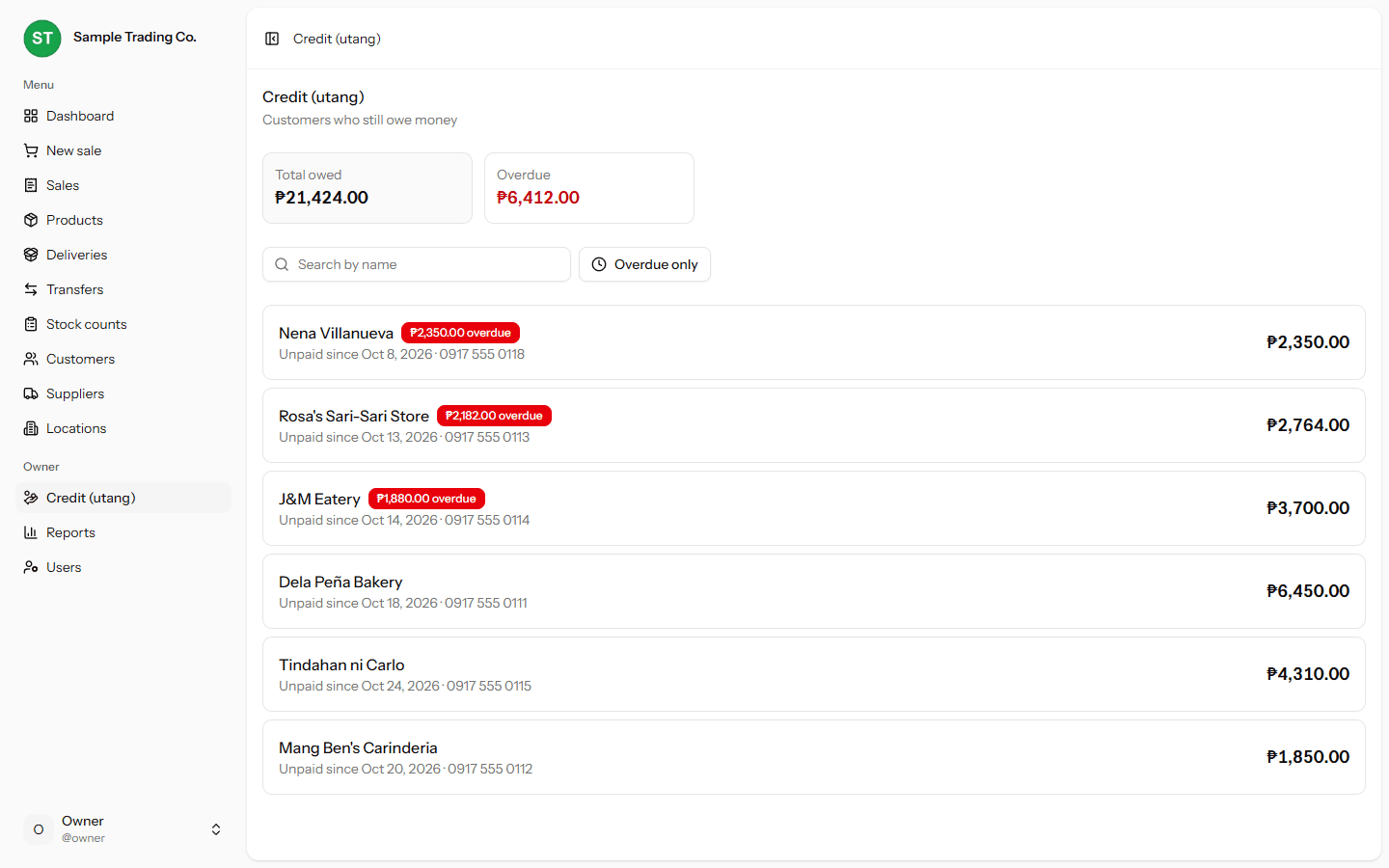Click the Total owed ₱21,424.00 card
1389x868 pixels.
point(368,188)
